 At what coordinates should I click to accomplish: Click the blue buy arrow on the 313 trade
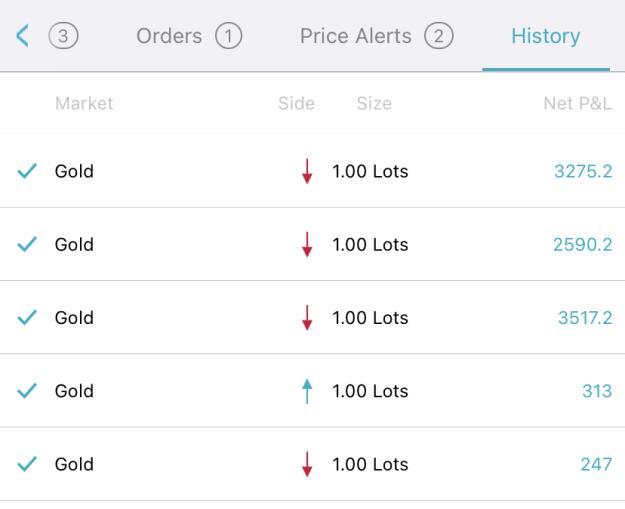point(307,391)
